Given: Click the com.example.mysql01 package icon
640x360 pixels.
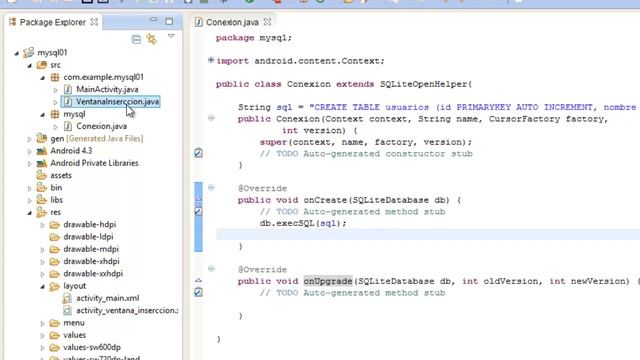Looking at the screenshot, I should [55, 77].
